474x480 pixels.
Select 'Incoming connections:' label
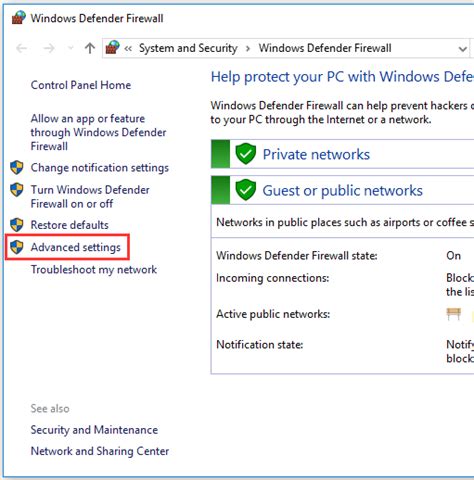pyautogui.click(x=272, y=278)
